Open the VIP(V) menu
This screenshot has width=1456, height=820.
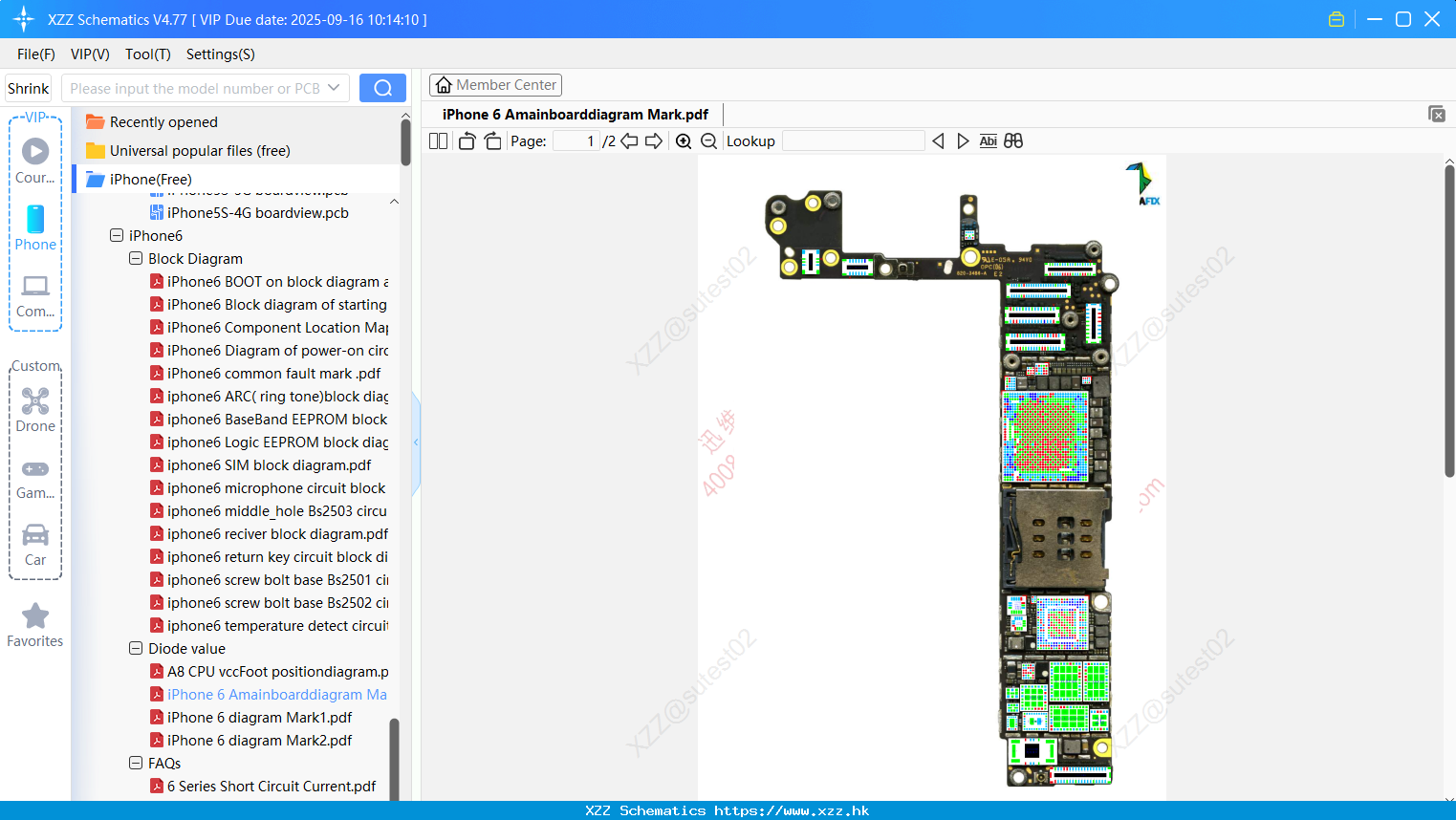point(90,54)
